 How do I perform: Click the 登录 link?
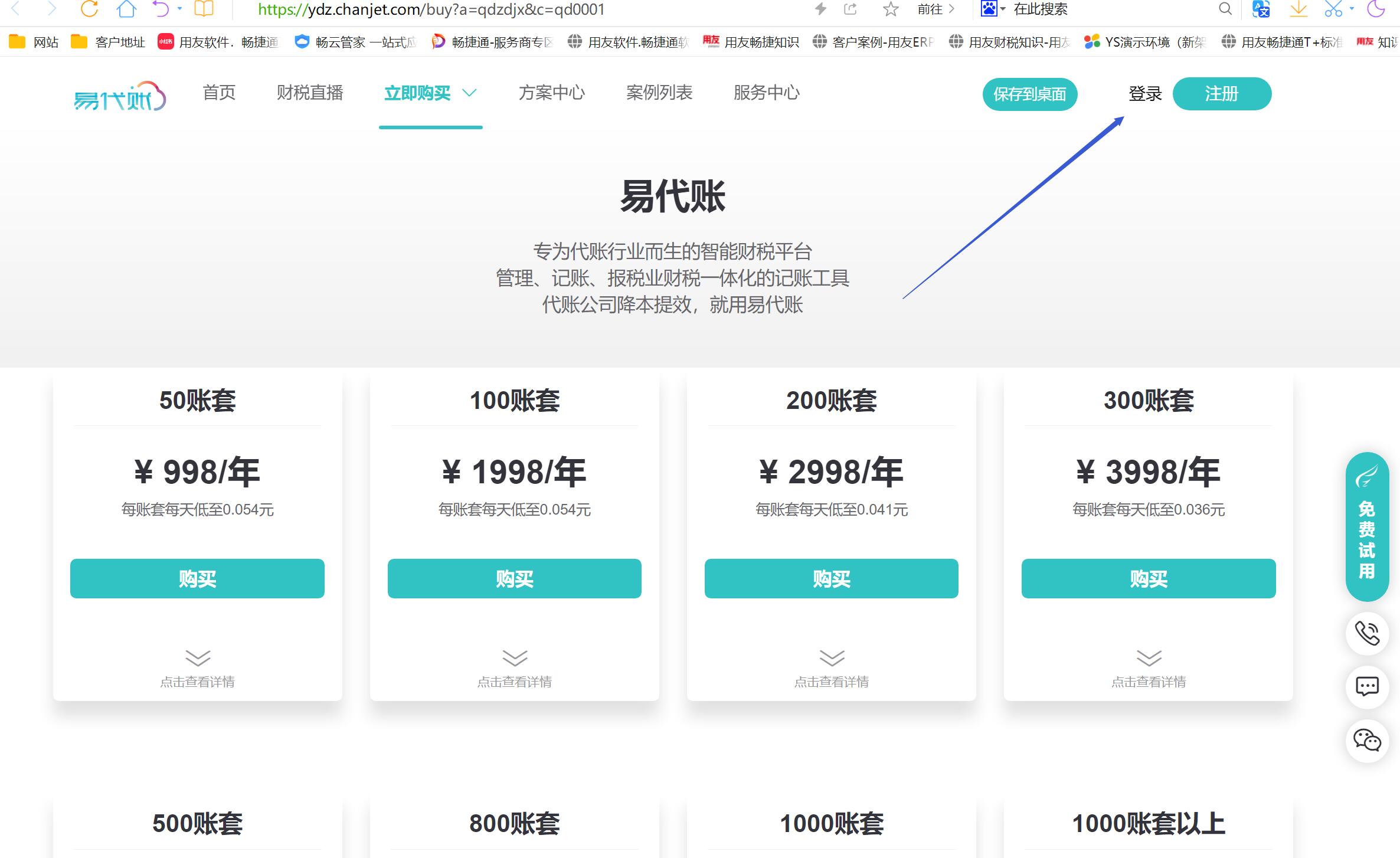click(1144, 94)
